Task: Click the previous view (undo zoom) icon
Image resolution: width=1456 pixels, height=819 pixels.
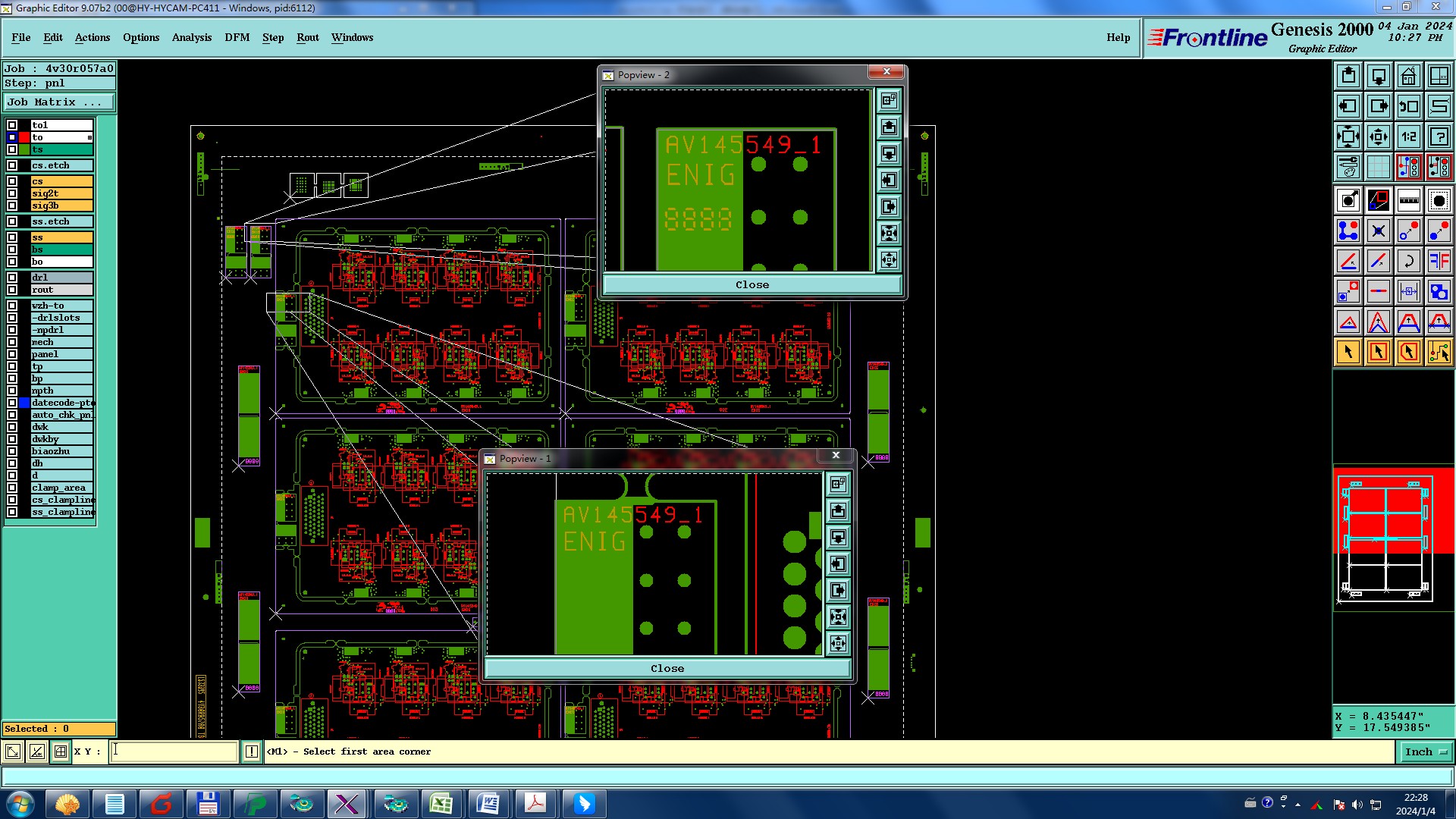Action: click(1409, 106)
